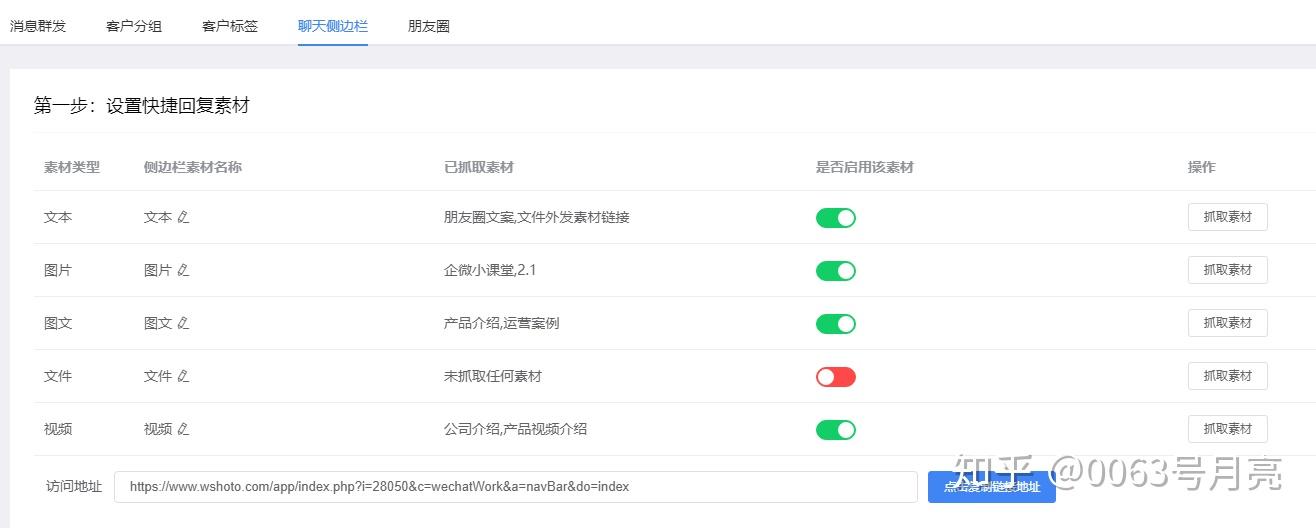Image resolution: width=1316 pixels, height=528 pixels.
Task: Click edit pencil next to 图片 name
Action: point(183,270)
